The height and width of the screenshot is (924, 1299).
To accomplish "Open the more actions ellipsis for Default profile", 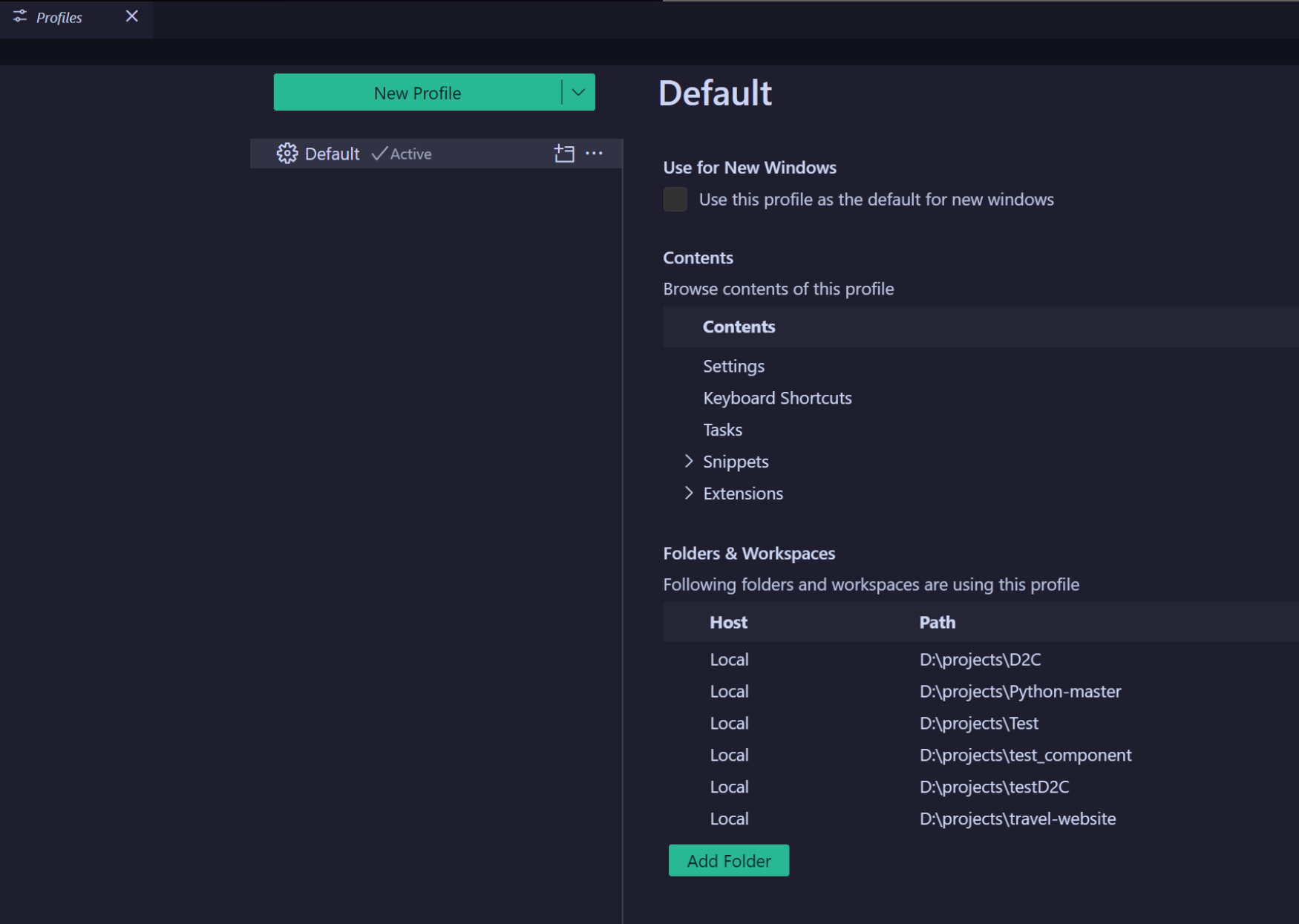I will coord(594,154).
